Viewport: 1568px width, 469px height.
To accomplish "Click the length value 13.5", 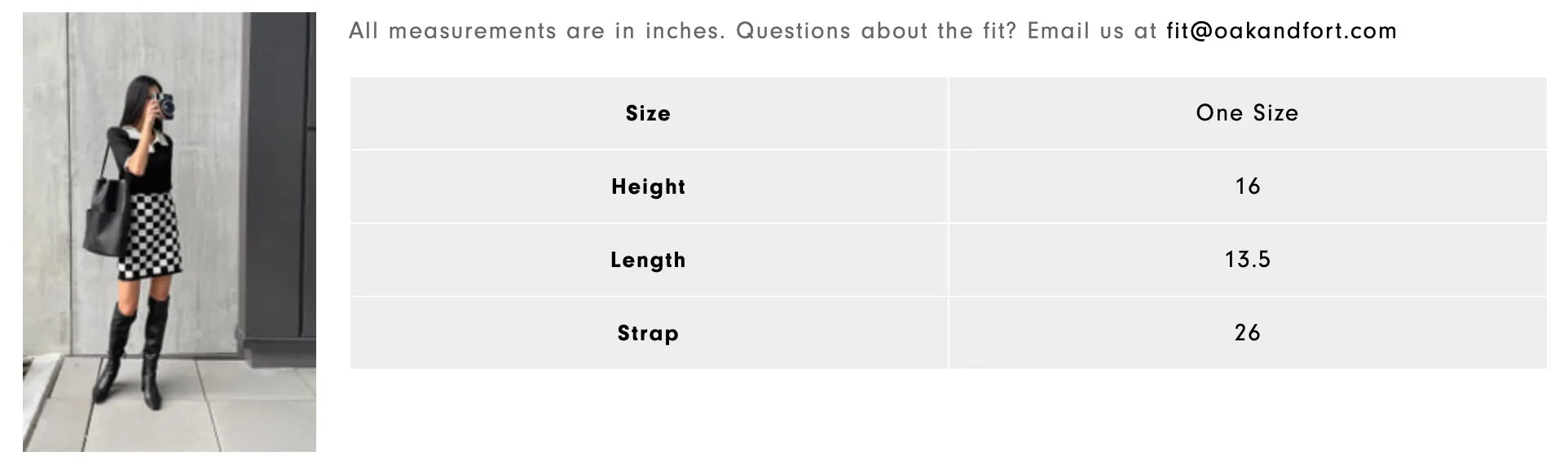I will coord(1248,260).
